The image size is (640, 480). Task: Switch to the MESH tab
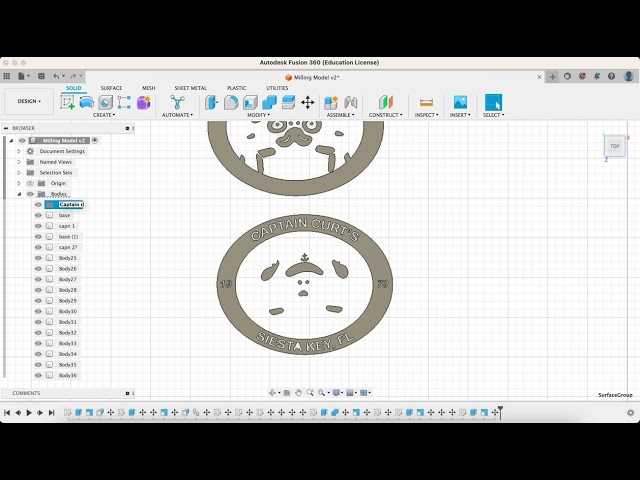(149, 88)
